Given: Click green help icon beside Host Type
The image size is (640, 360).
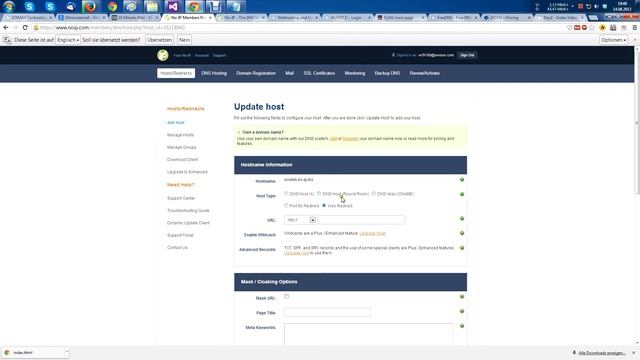Looking at the screenshot, I should [462, 194].
